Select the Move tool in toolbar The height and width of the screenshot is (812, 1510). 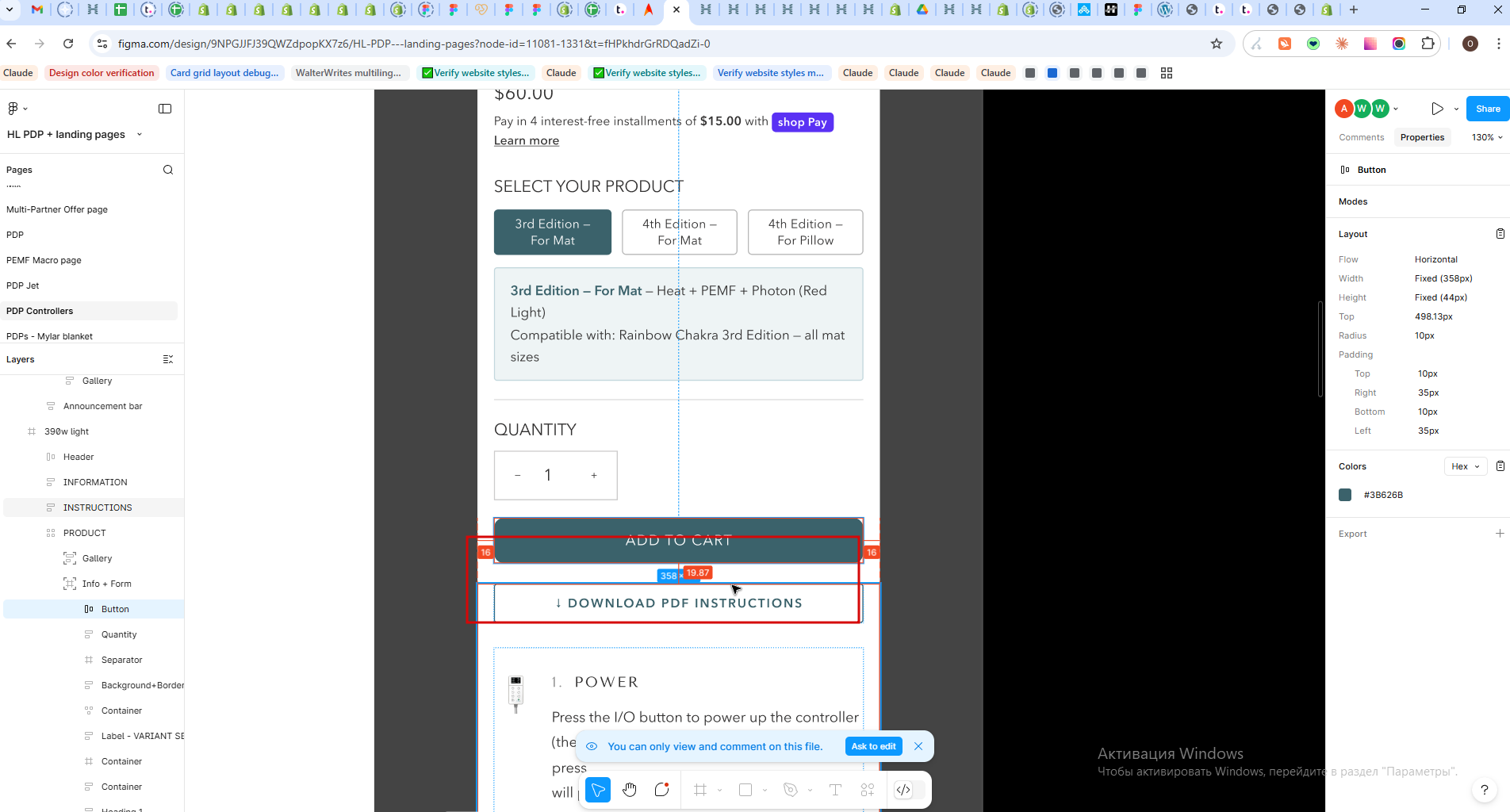pyautogui.click(x=598, y=790)
